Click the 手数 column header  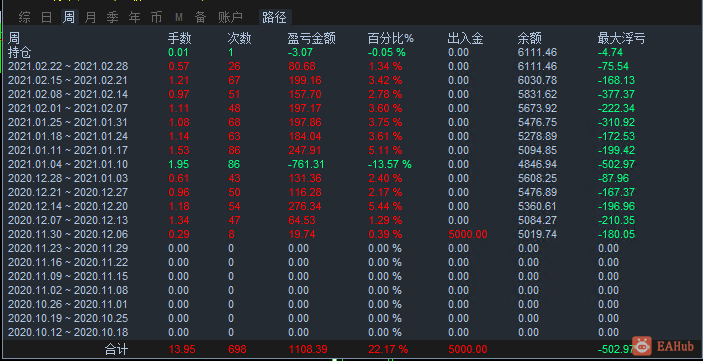point(180,39)
